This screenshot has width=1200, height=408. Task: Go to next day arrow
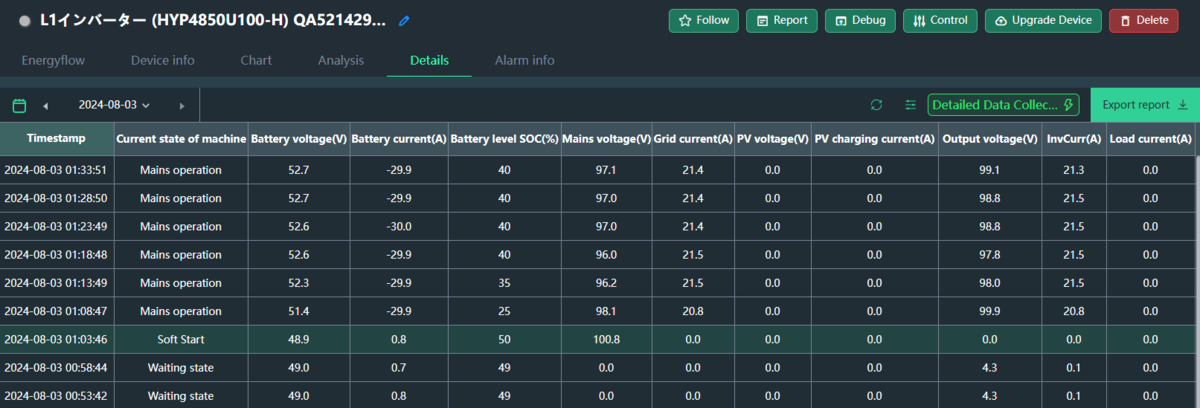pyautogui.click(x=181, y=105)
